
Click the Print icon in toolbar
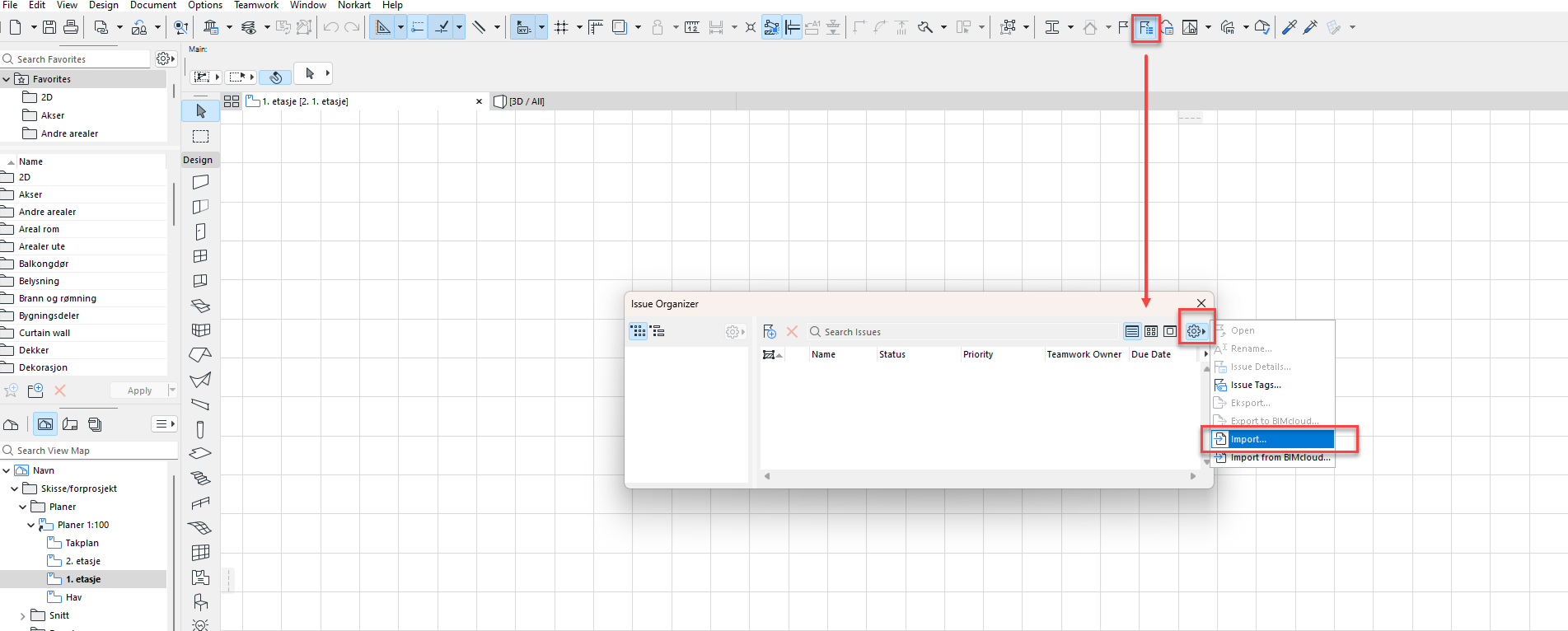[x=71, y=27]
